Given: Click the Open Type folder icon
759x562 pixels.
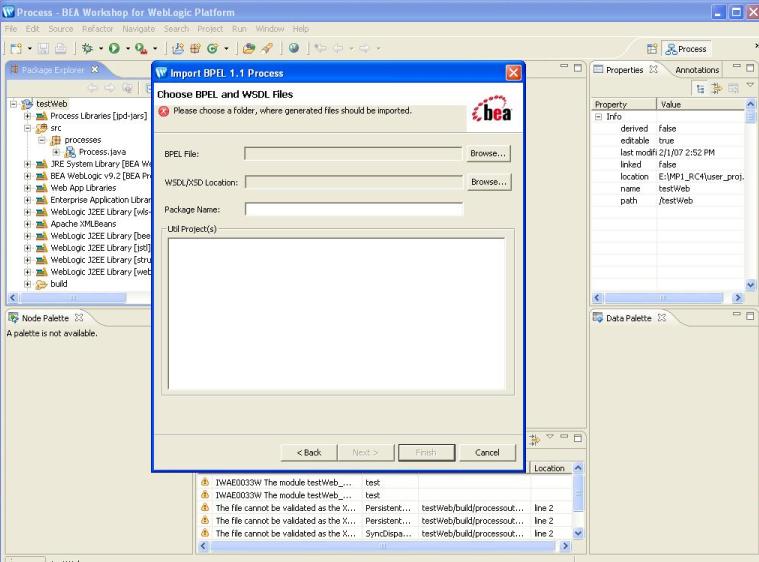Looking at the screenshot, I should click(x=249, y=48).
